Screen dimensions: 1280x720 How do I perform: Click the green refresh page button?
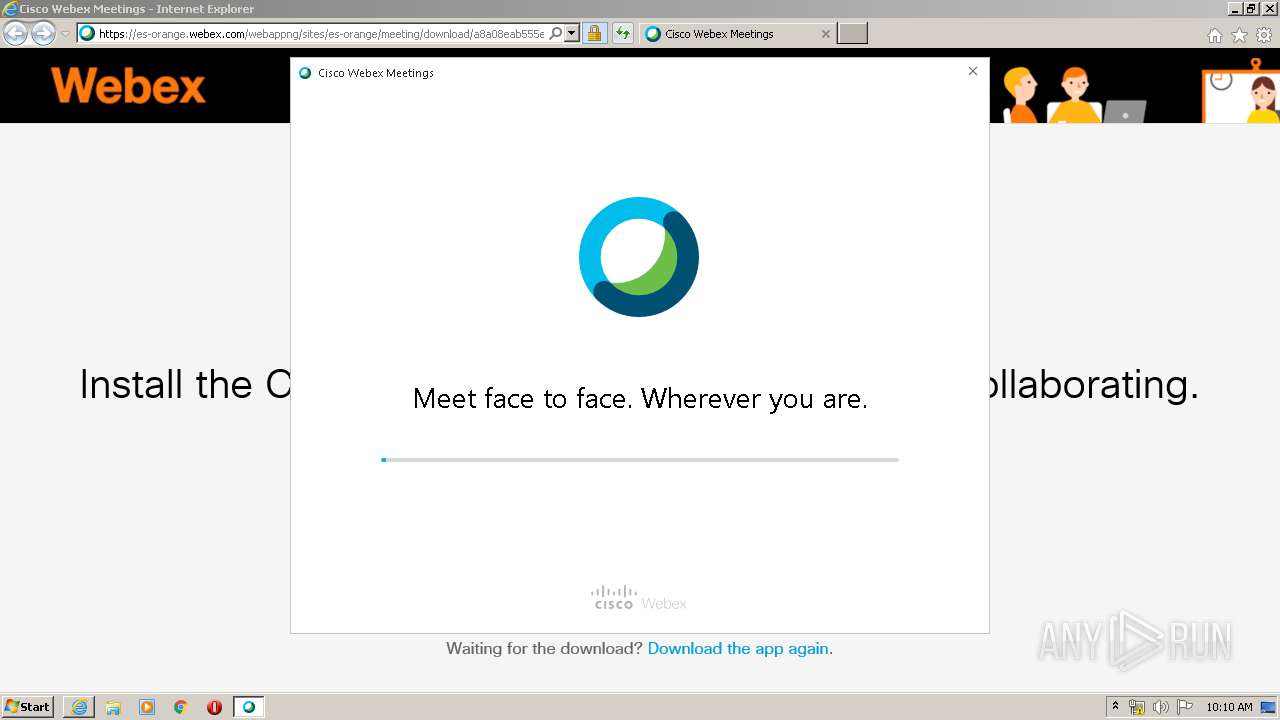pyautogui.click(x=623, y=34)
